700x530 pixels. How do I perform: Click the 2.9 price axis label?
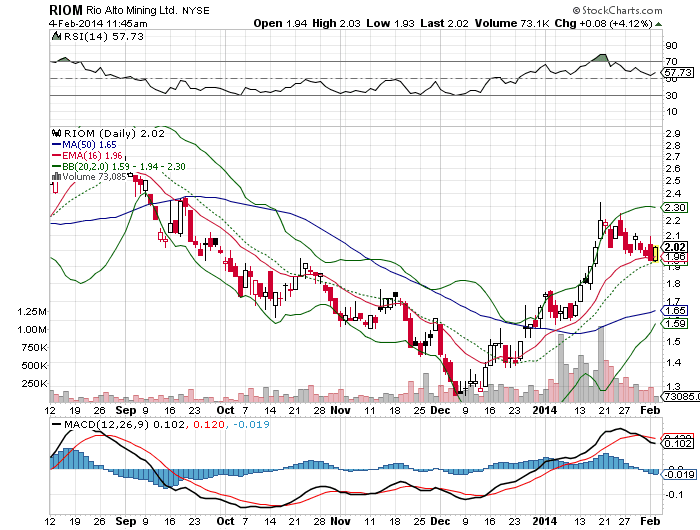[x=673, y=134]
